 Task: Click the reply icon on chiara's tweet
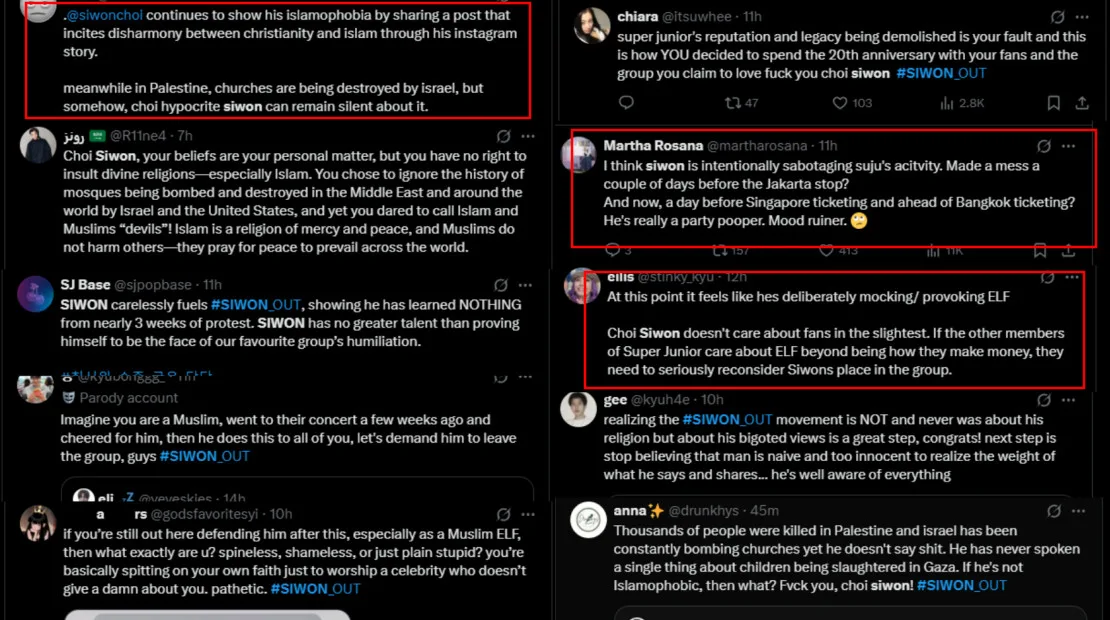(x=626, y=103)
